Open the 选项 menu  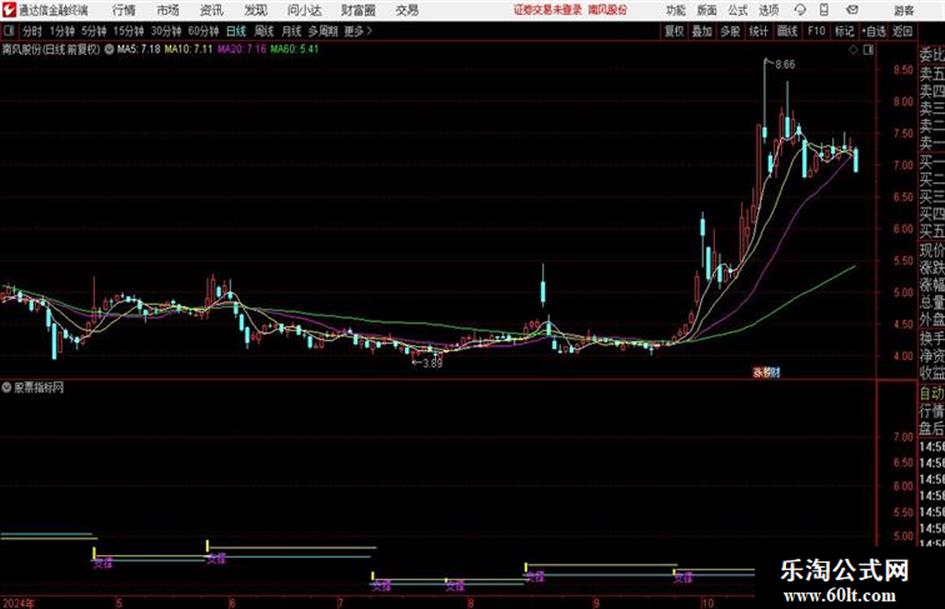(768, 10)
